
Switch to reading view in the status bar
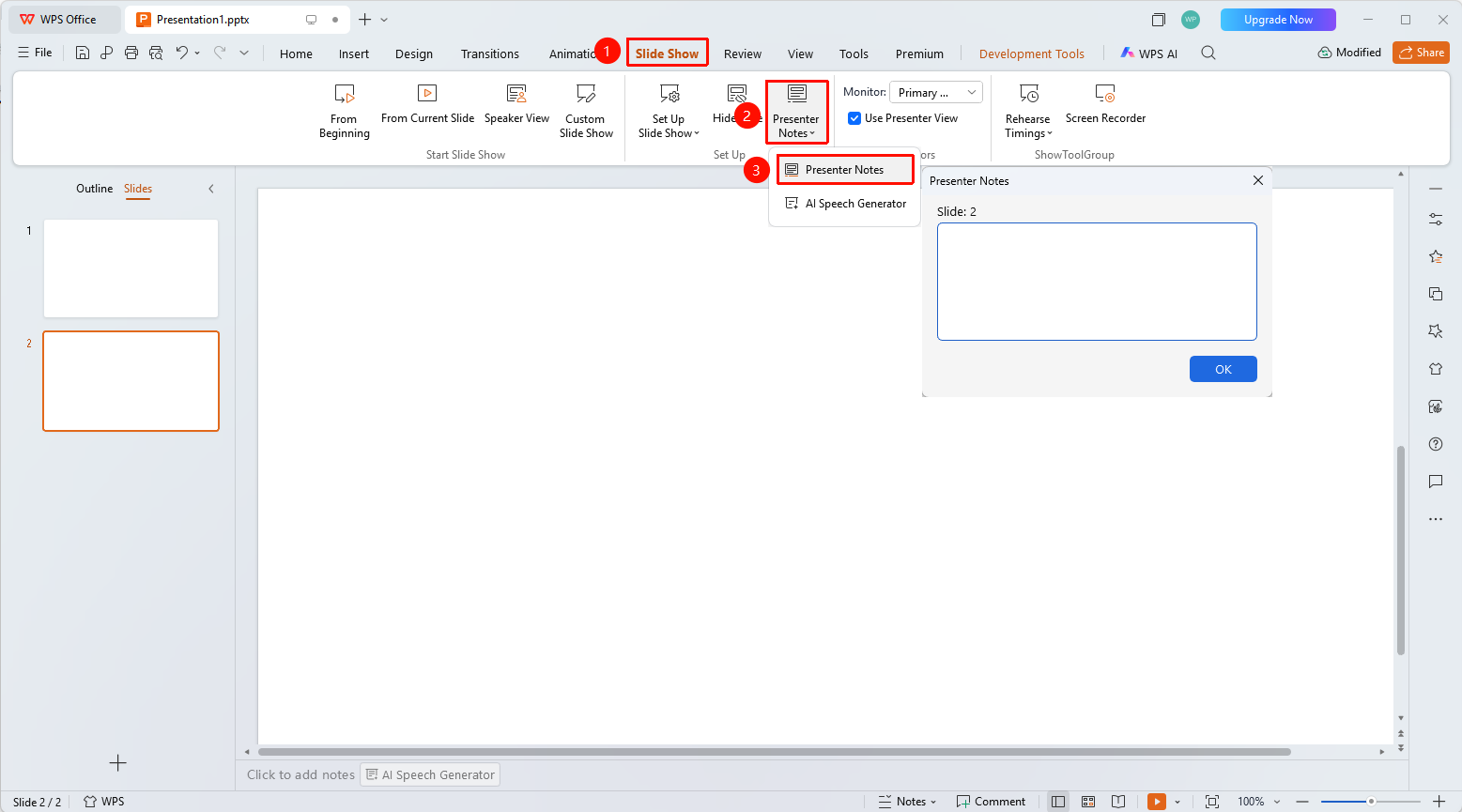tap(1118, 802)
